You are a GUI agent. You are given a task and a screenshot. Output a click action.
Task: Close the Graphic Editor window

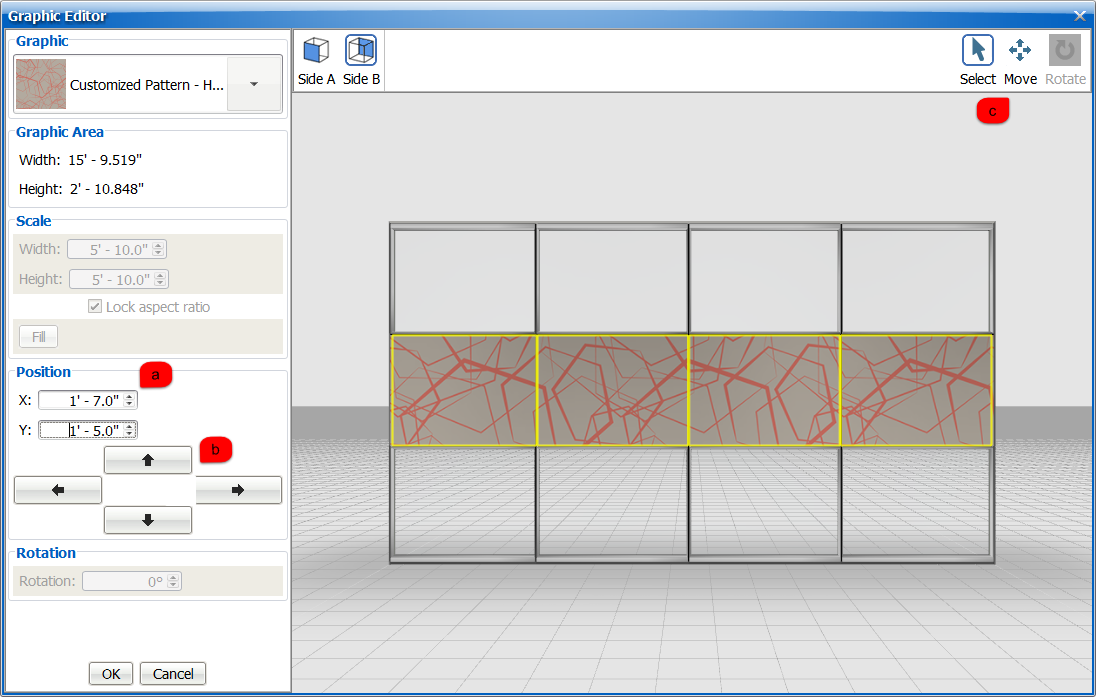pyautogui.click(x=1080, y=16)
